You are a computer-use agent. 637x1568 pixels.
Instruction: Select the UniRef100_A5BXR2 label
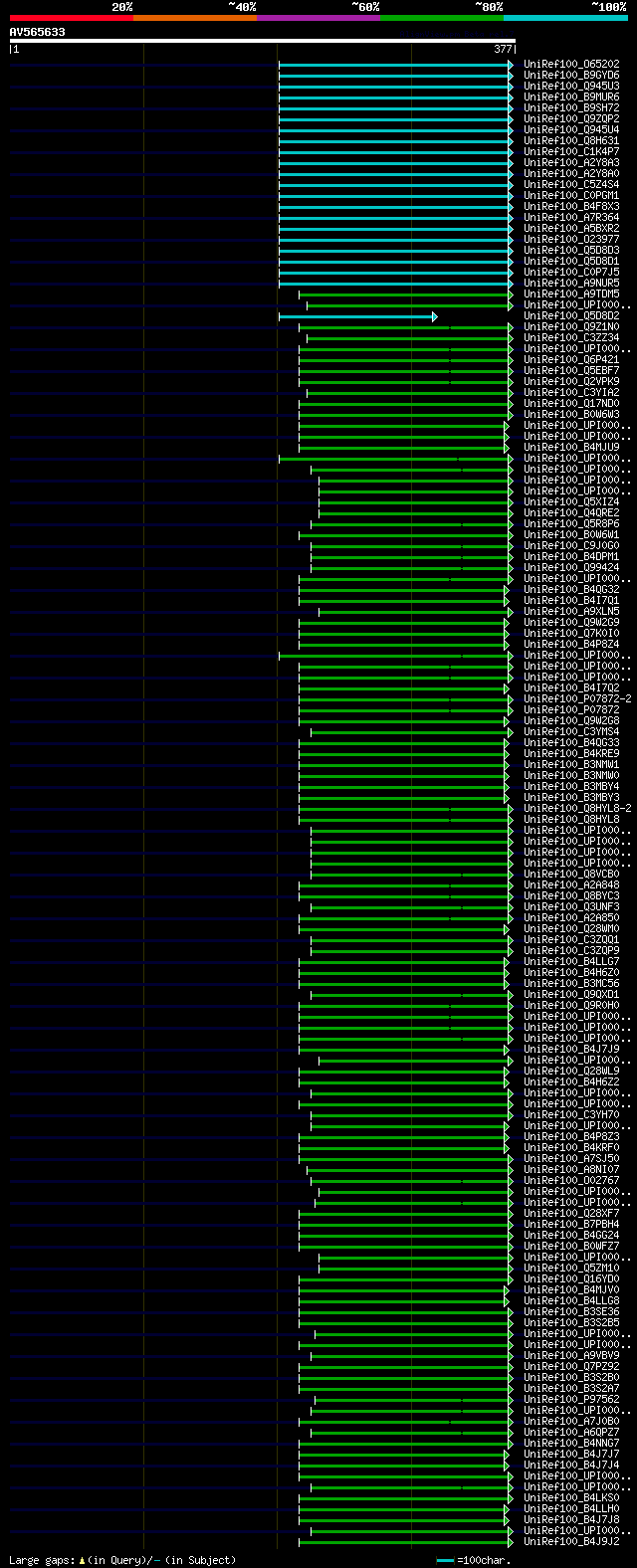click(571, 229)
